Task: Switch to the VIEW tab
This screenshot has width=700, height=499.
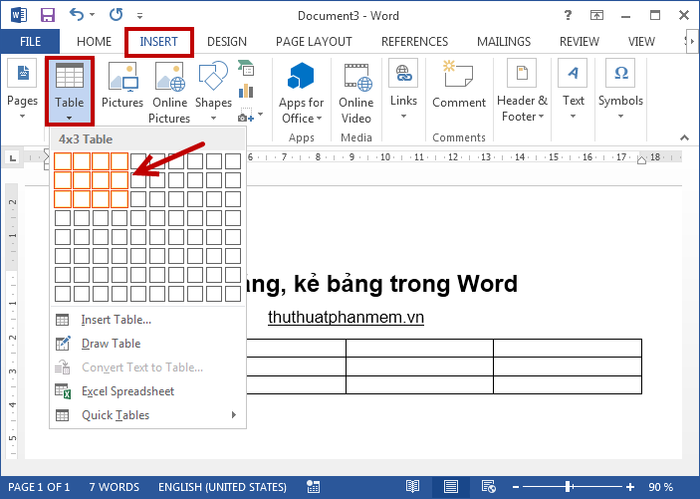Action: click(641, 42)
